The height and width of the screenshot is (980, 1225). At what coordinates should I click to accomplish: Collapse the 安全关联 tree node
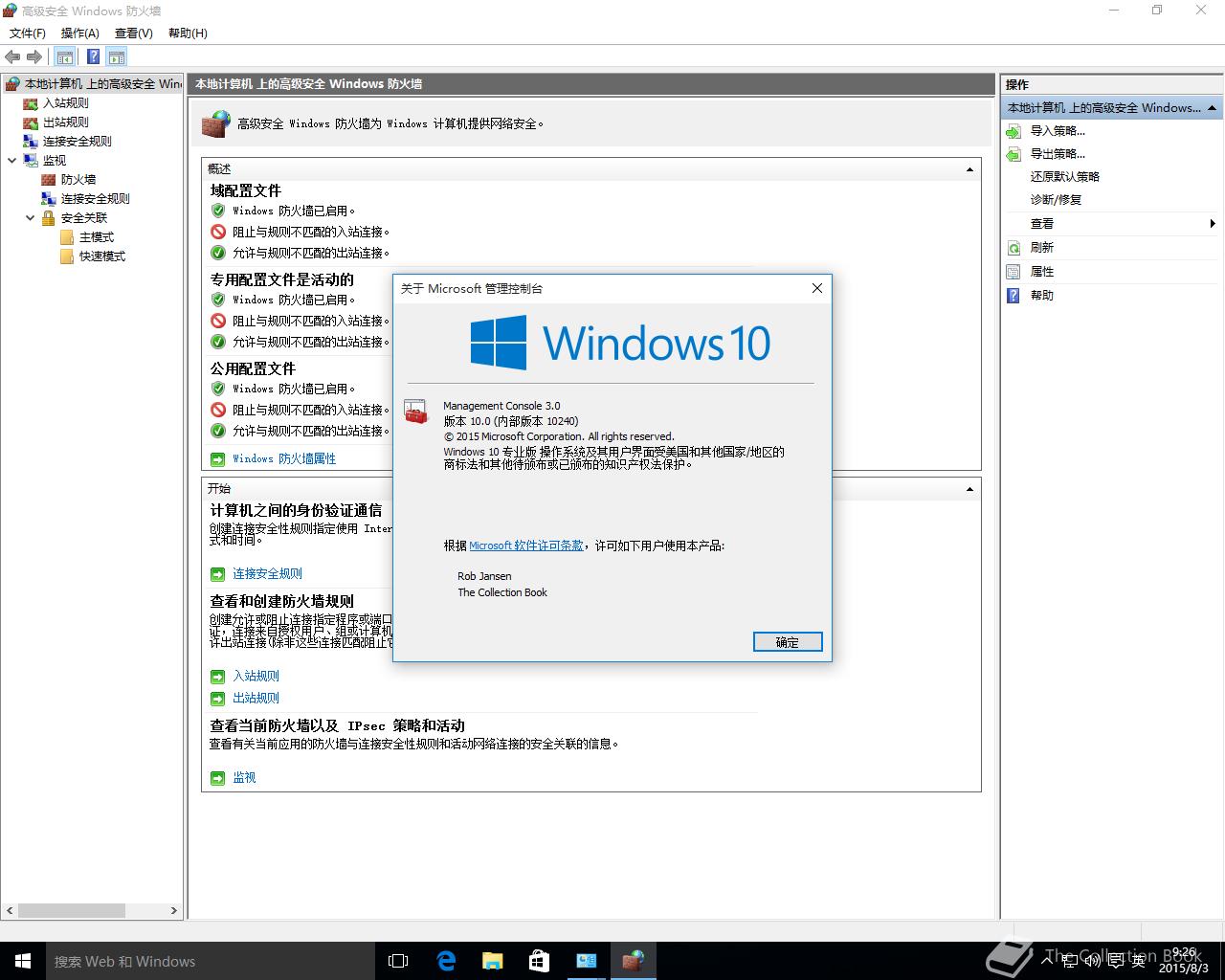[31, 217]
